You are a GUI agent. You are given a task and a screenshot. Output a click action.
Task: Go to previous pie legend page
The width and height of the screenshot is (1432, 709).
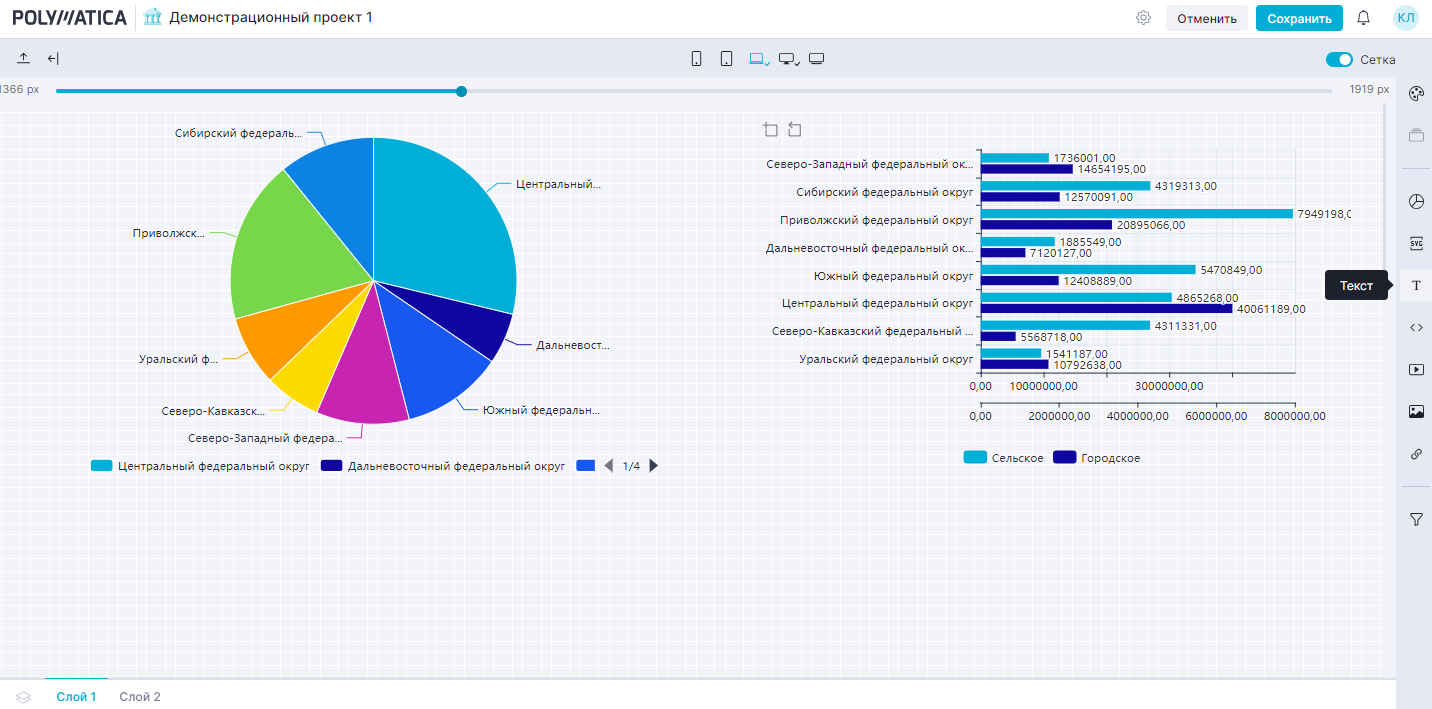(608, 466)
